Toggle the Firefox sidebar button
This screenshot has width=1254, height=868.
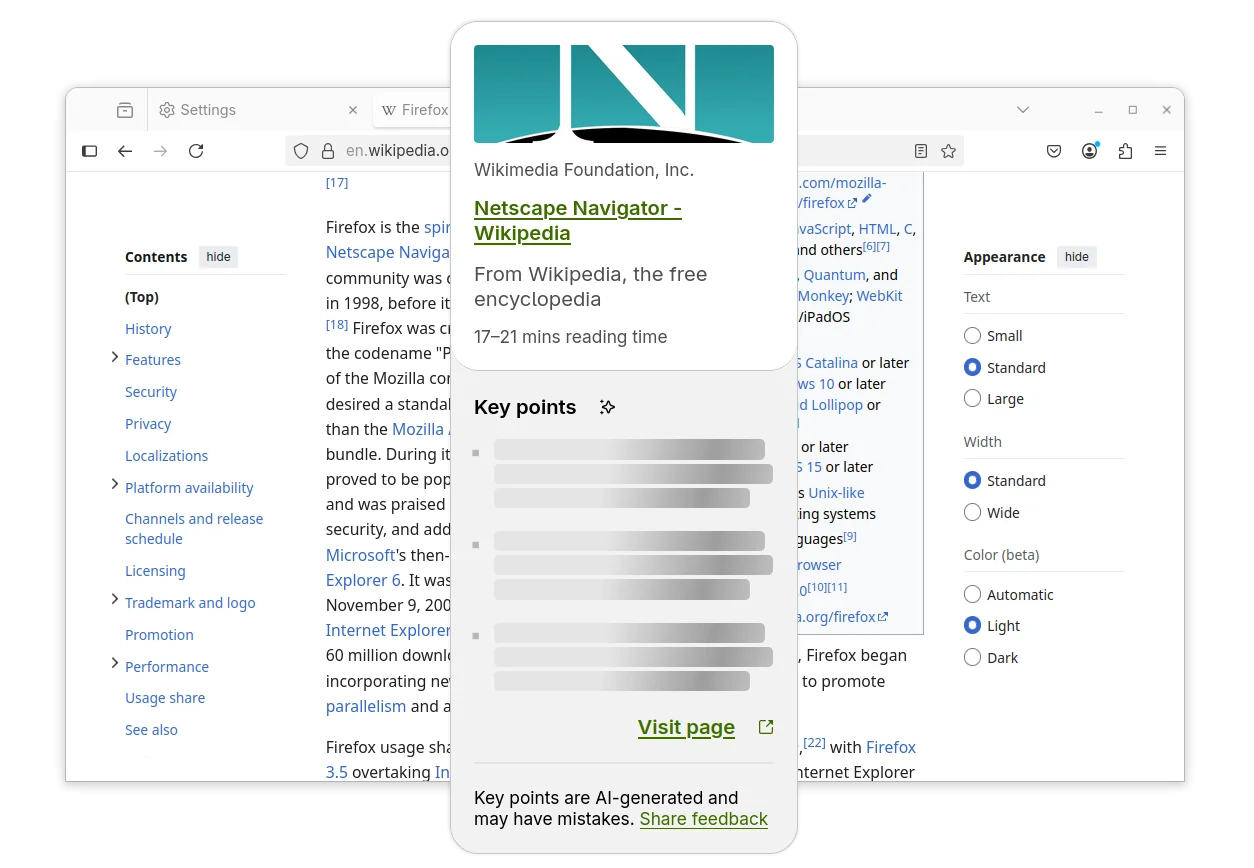(89, 151)
